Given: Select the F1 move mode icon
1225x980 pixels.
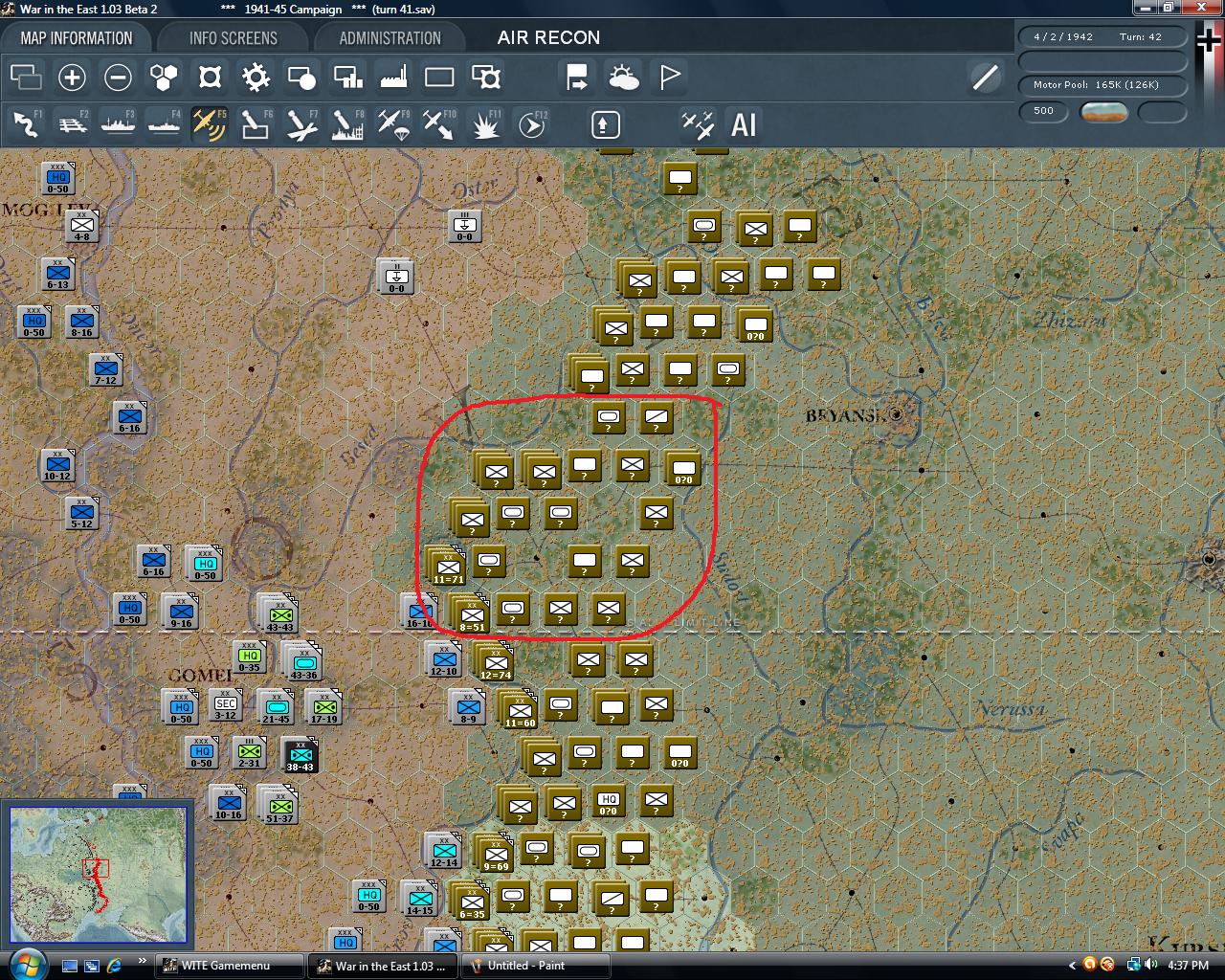Looking at the screenshot, I should pos(26,124).
